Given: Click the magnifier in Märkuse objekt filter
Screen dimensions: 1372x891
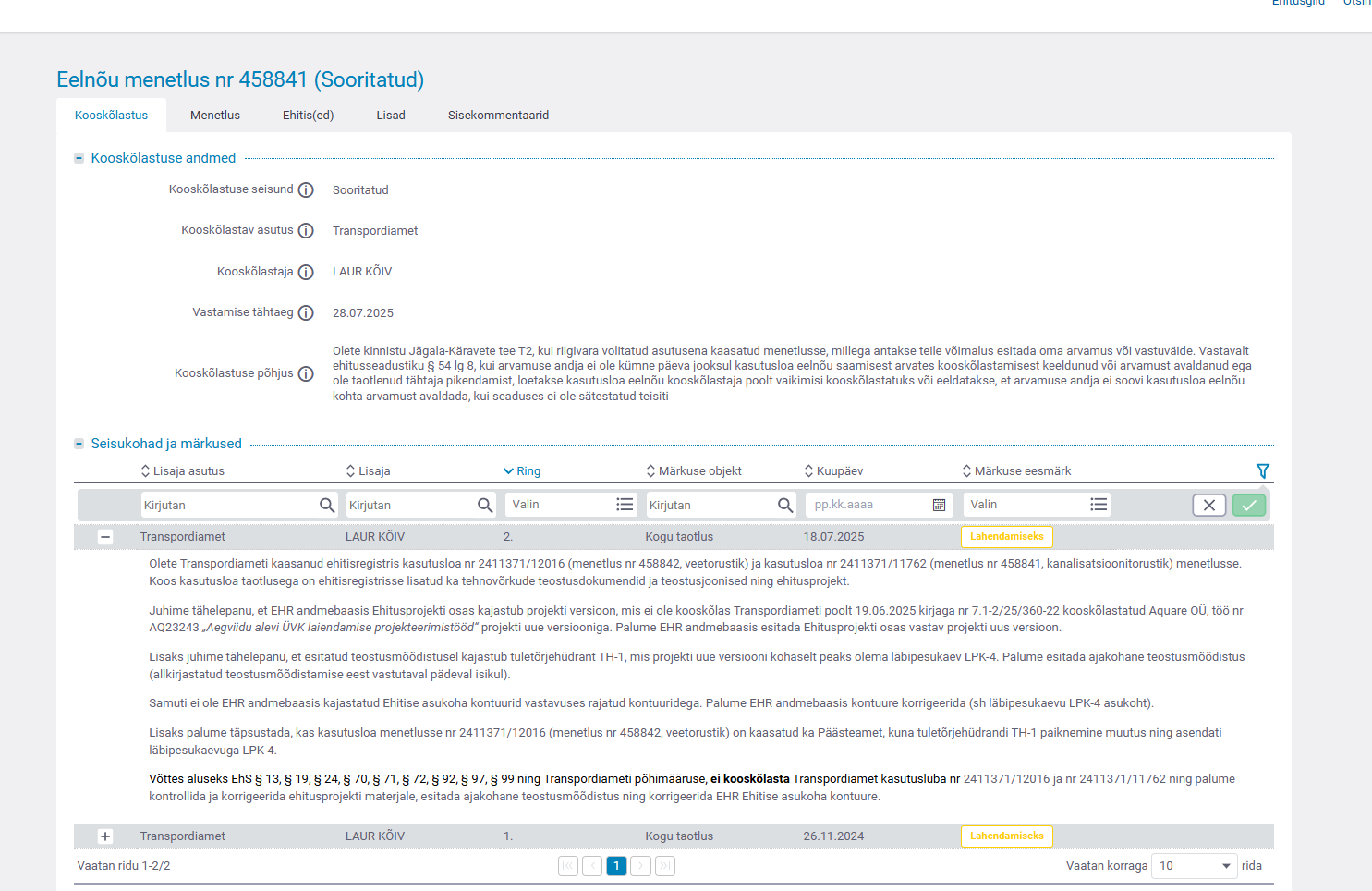Looking at the screenshot, I should point(785,506).
